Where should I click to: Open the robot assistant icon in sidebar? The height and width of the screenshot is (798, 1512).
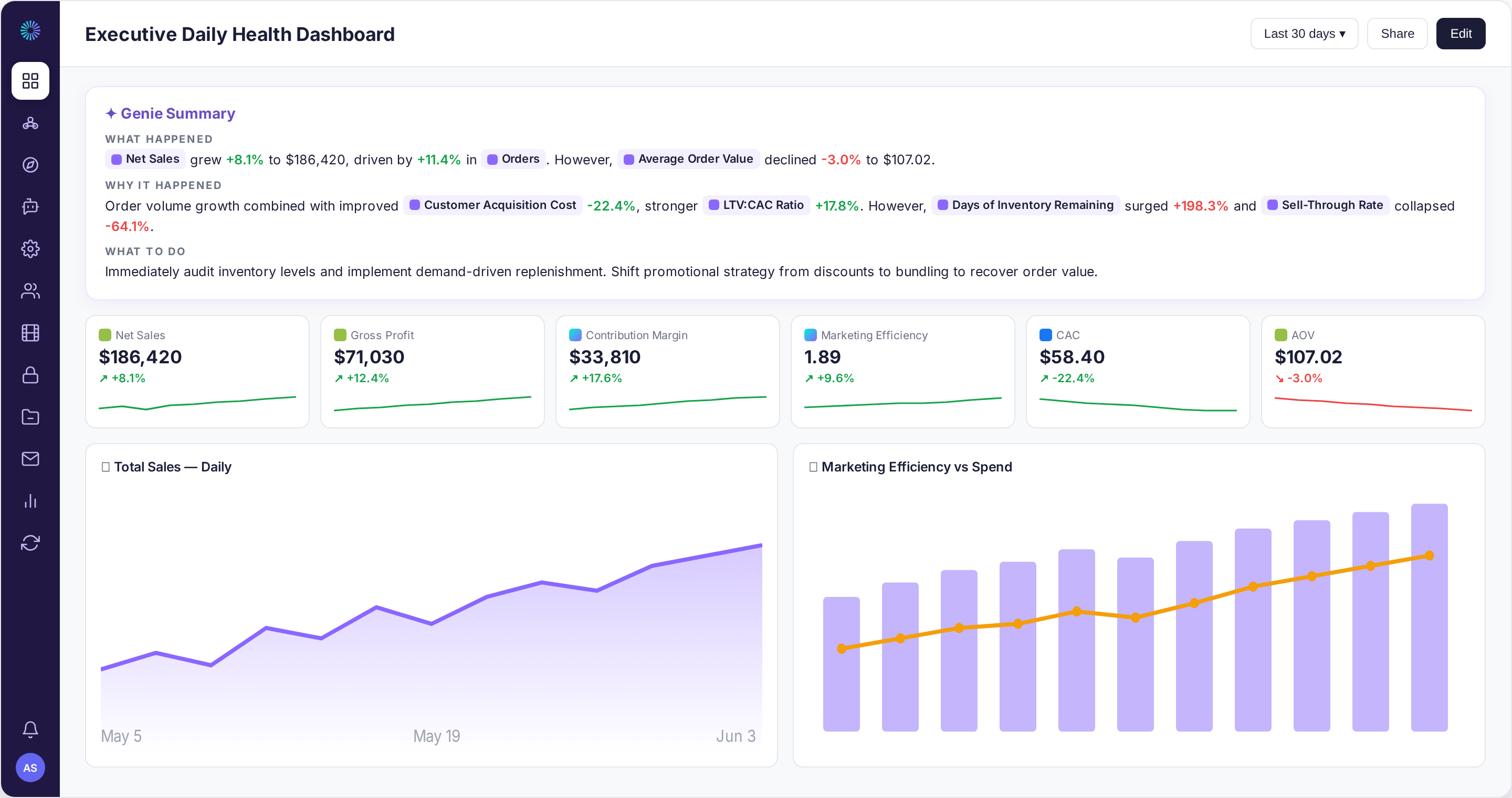tap(30, 206)
